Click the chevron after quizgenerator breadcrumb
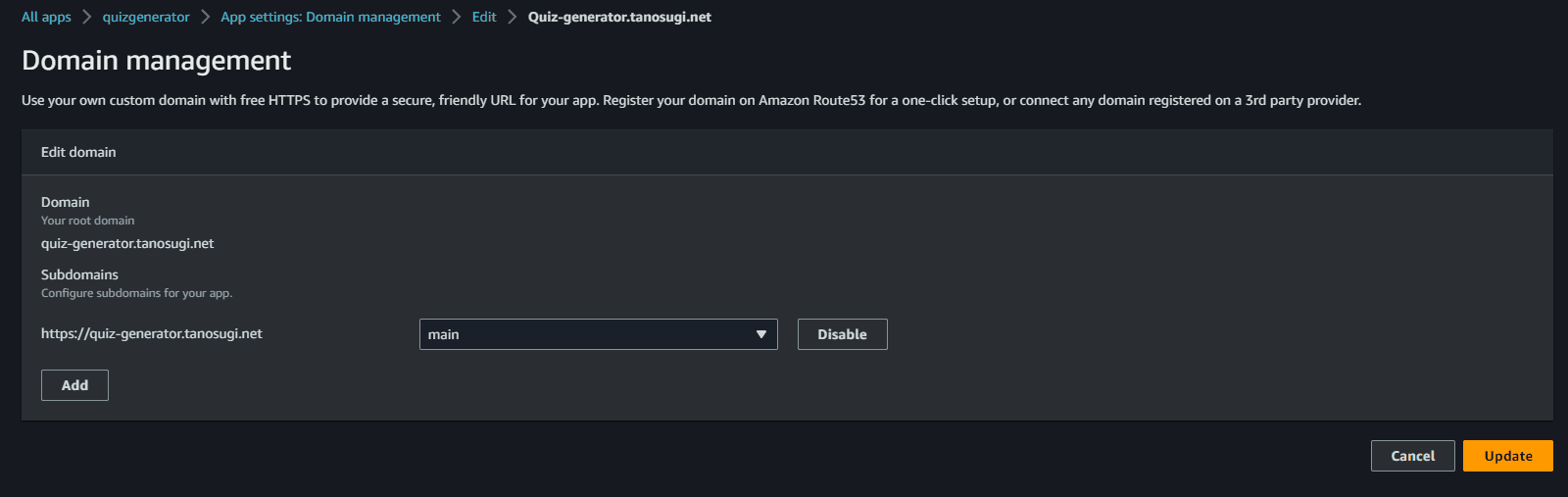Viewport: 1568px width, 497px height. pyautogui.click(x=206, y=17)
